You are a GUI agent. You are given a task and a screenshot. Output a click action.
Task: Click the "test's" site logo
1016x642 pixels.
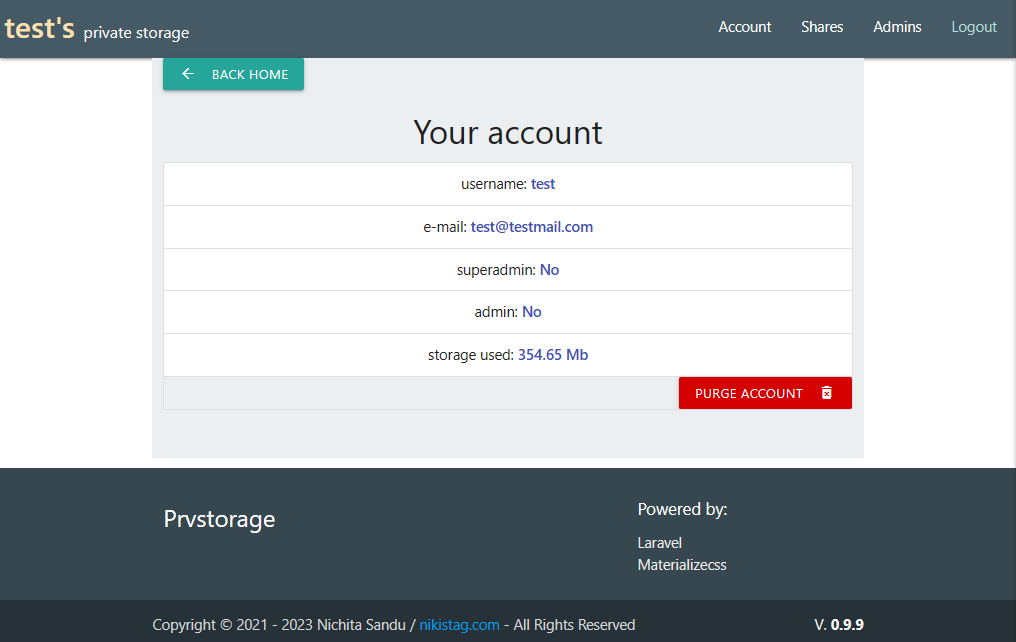pos(40,28)
